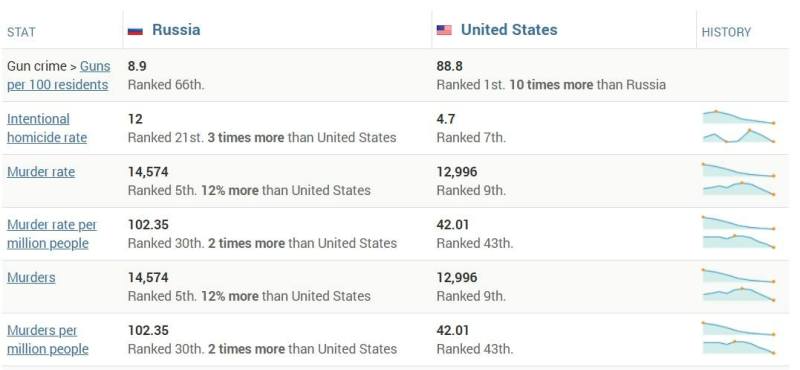This screenshot has height=370, width=800.
Task: Click the STAT column header
Action: tap(21, 32)
